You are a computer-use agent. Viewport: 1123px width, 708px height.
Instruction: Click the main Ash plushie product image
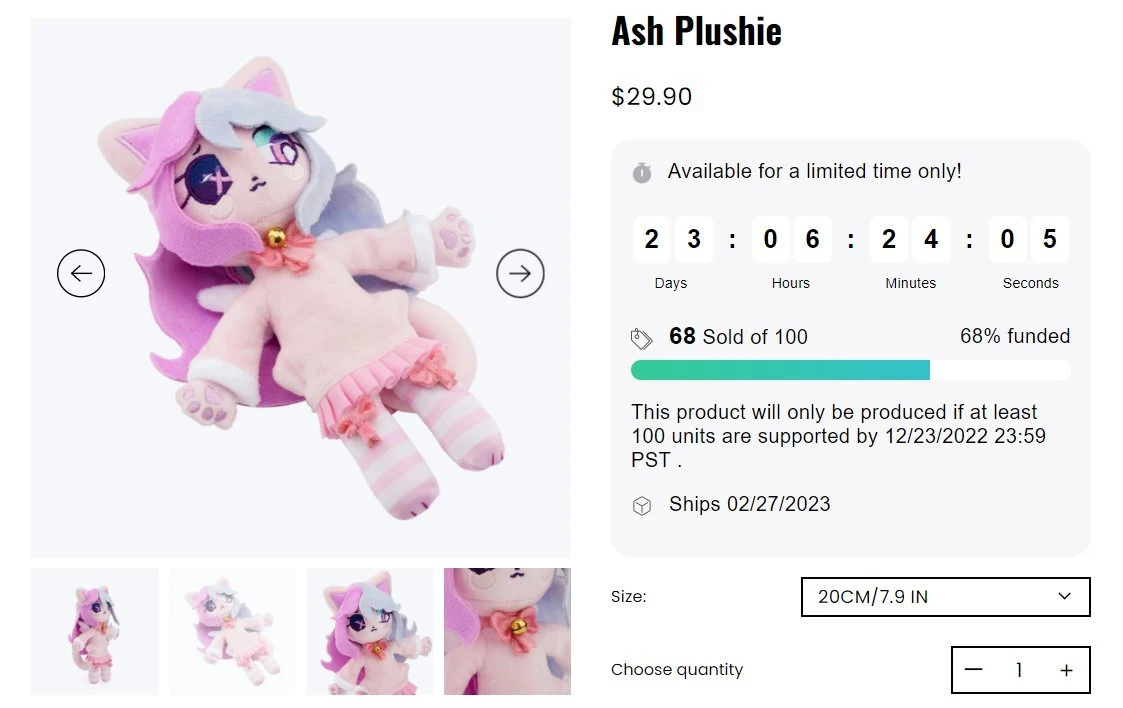point(301,288)
